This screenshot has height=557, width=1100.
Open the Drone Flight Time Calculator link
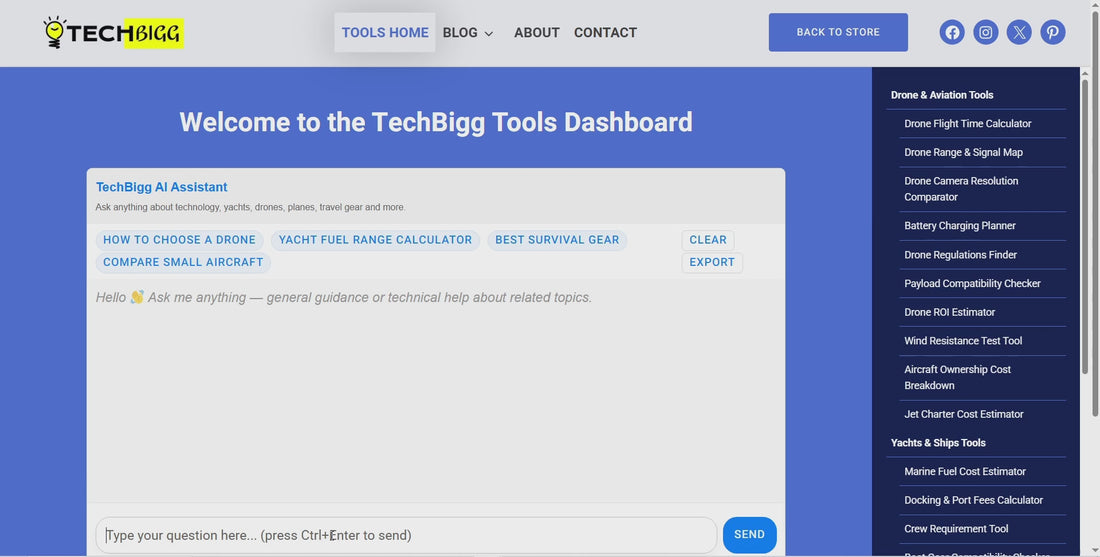[967, 124]
